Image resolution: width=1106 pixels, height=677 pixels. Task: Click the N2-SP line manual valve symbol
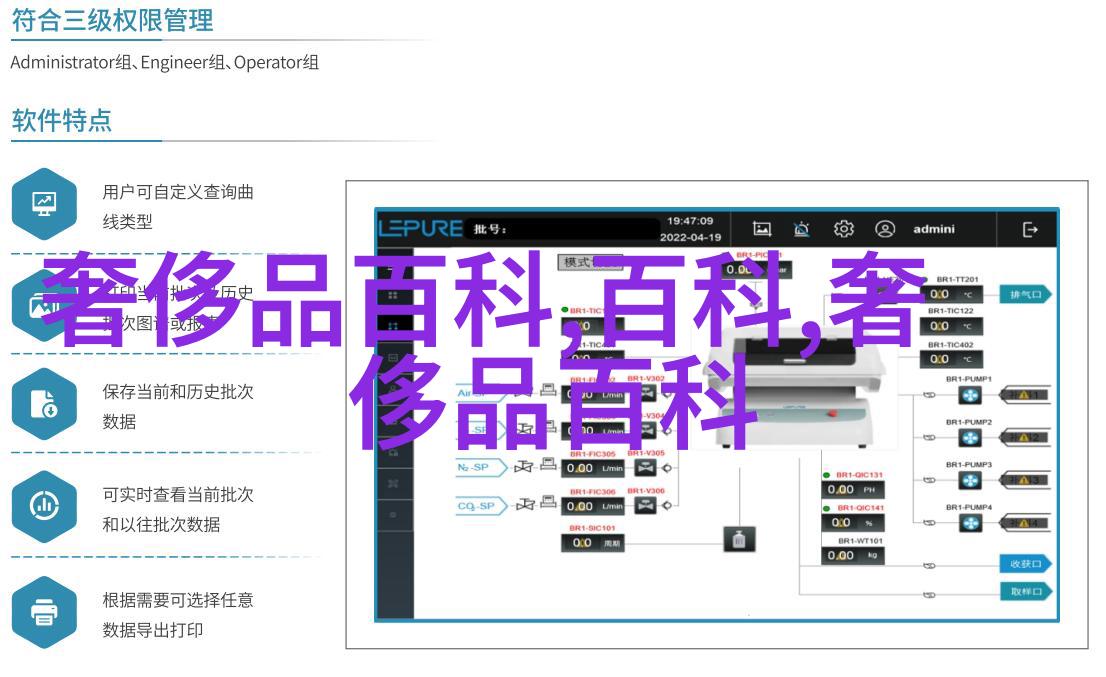pos(524,467)
